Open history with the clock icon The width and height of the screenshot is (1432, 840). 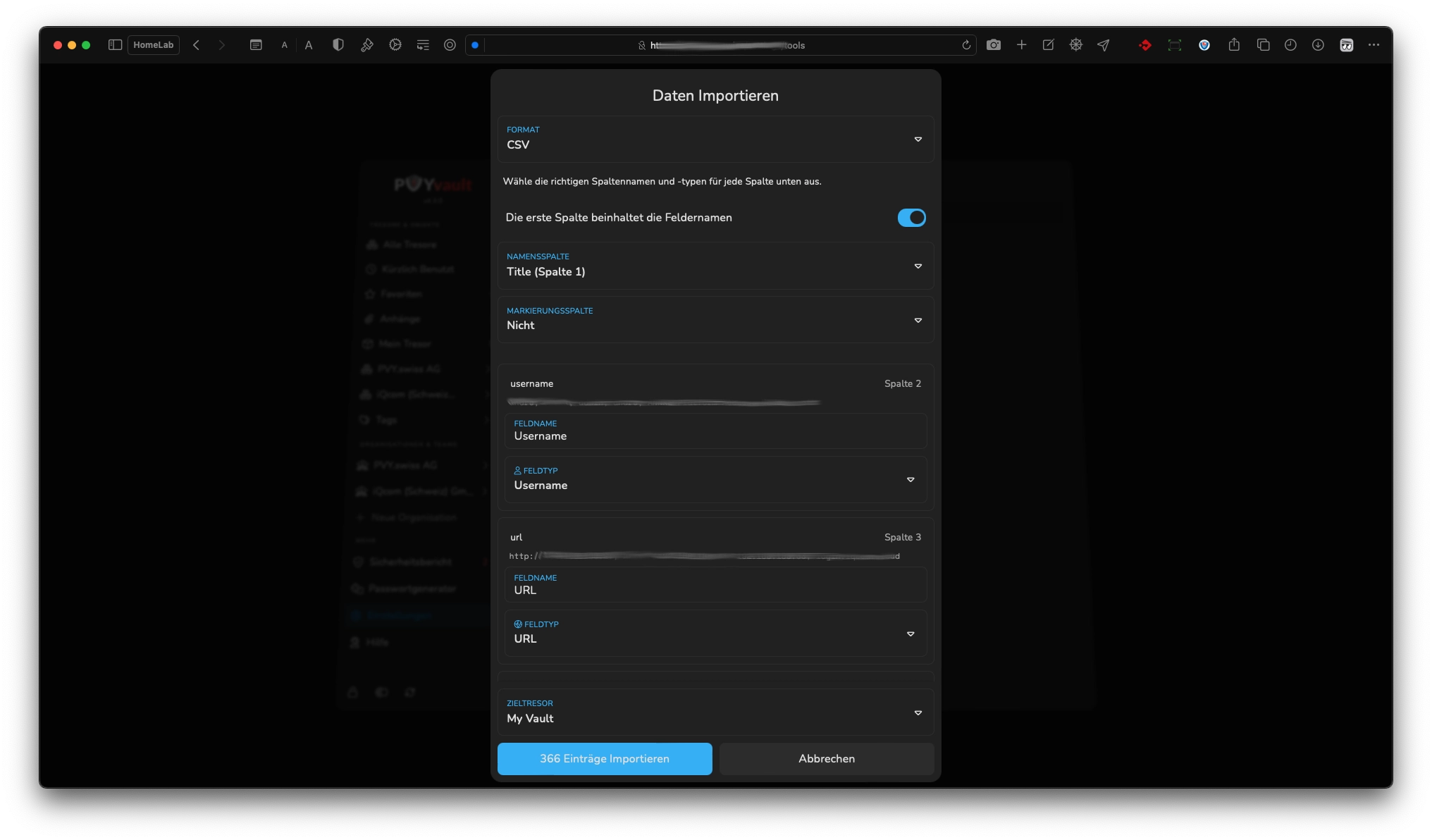click(1290, 45)
